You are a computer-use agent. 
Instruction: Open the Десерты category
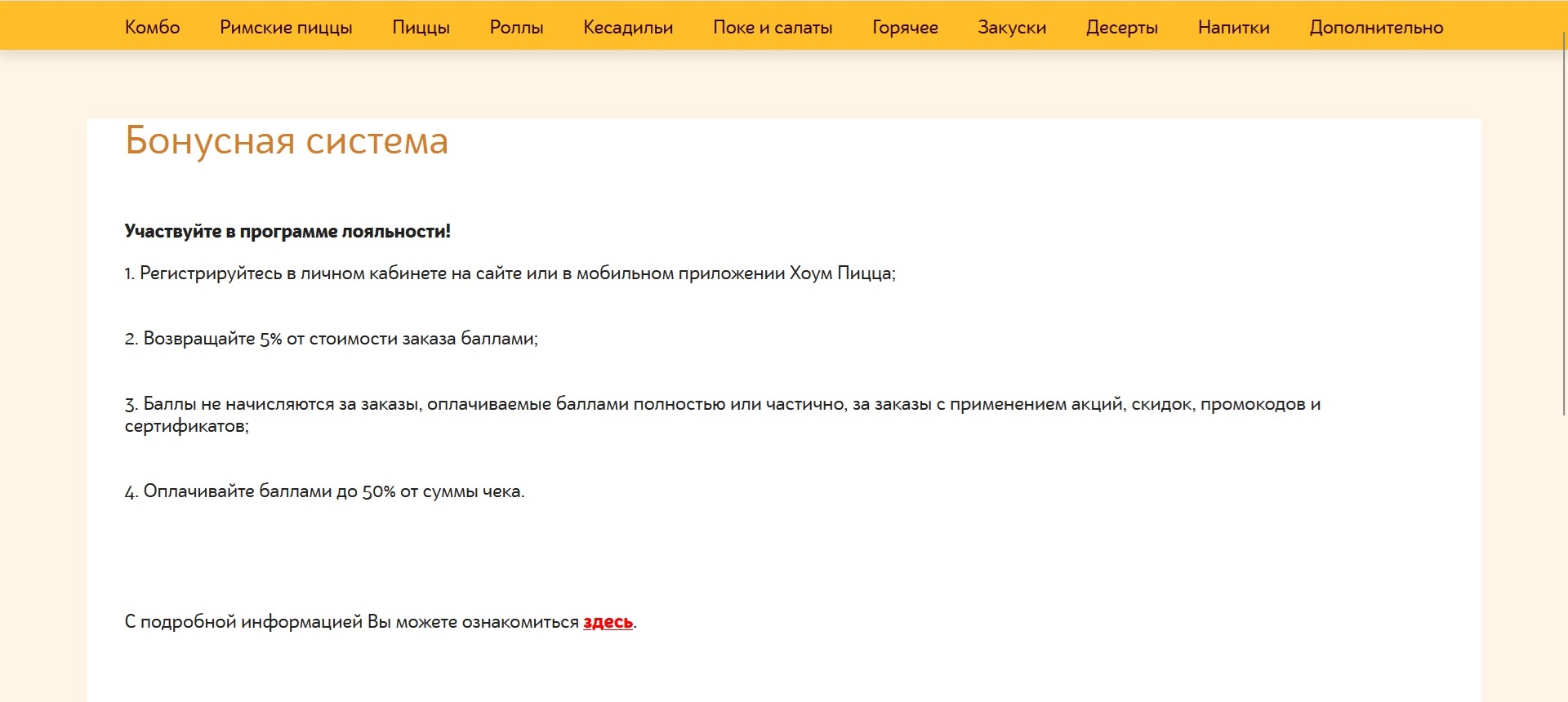point(1122,27)
